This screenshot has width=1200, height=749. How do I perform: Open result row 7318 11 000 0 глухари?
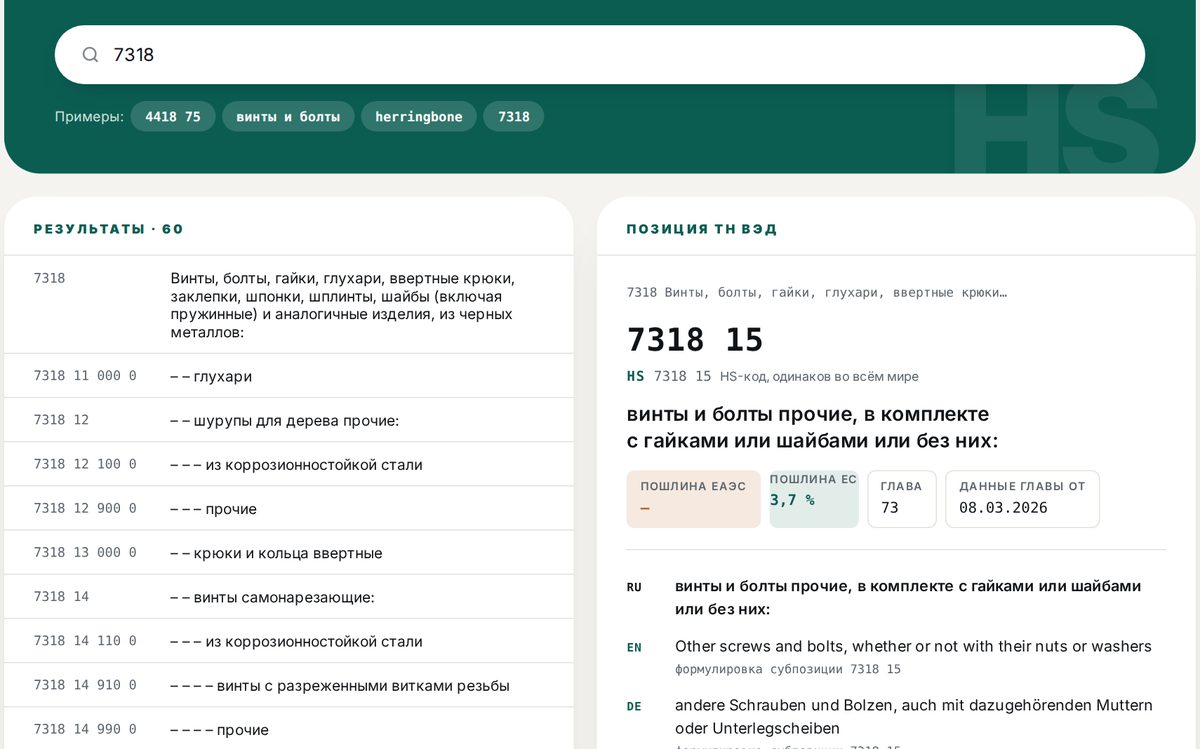(289, 376)
